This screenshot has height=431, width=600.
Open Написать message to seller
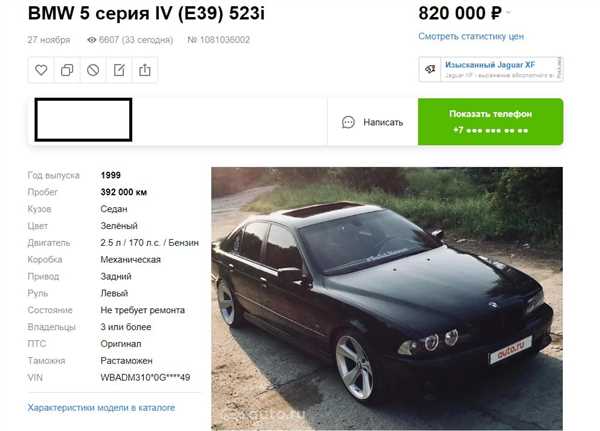[x=372, y=122]
